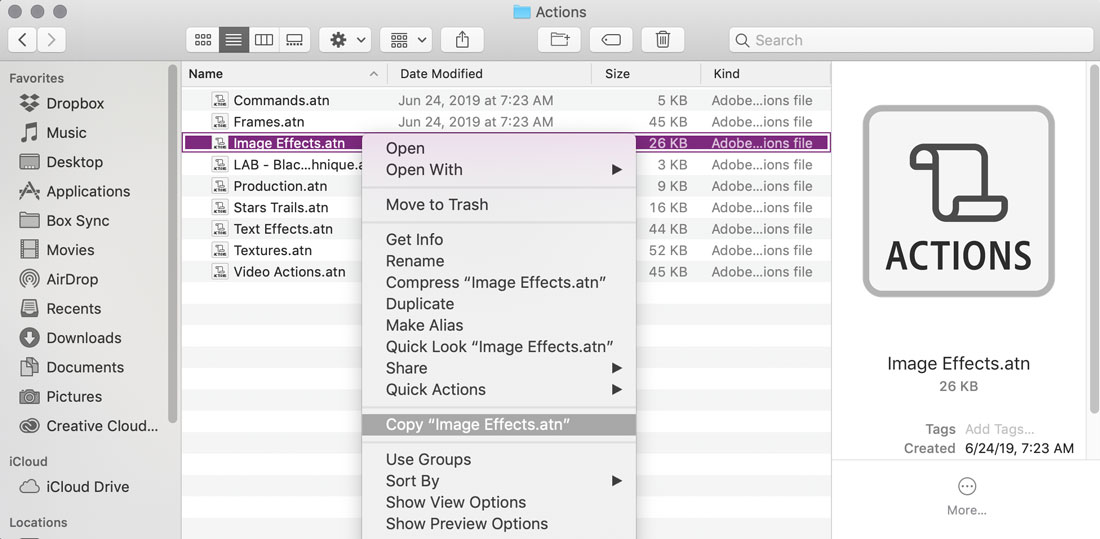Switch to gallery view

(x=295, y=40)
